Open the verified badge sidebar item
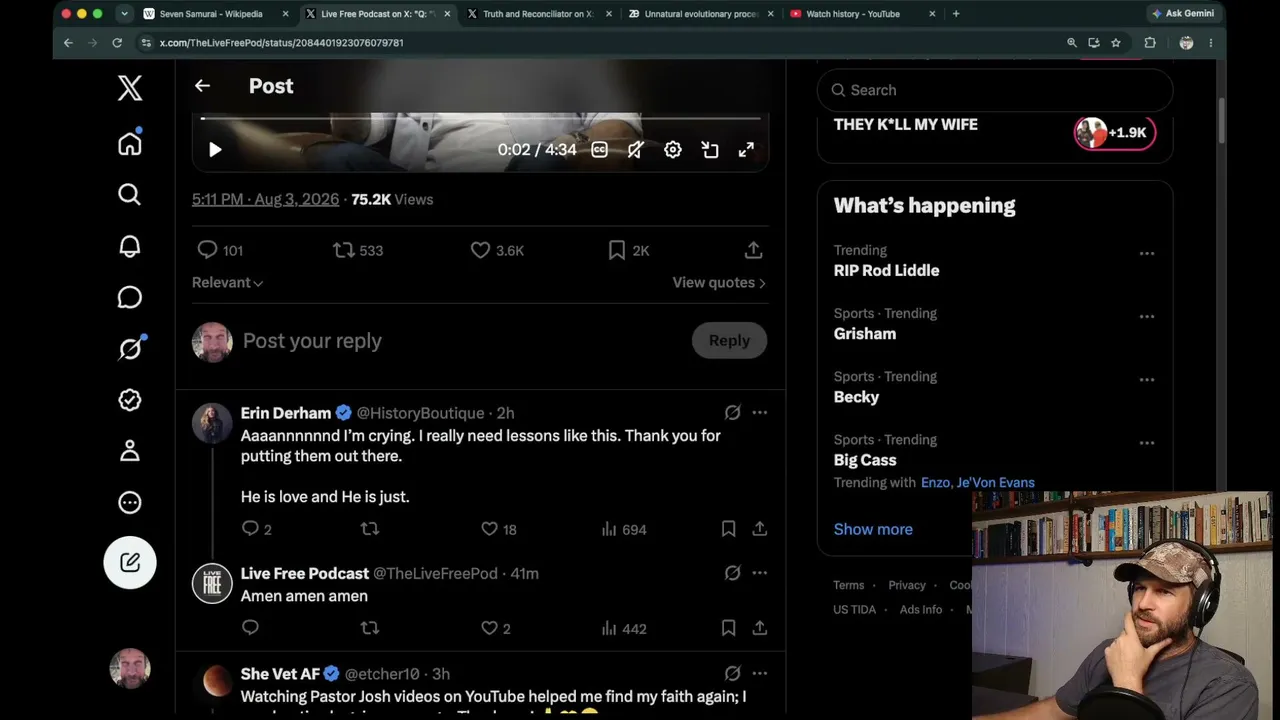This screenshot has height=720, width=1280. [130, 400]
